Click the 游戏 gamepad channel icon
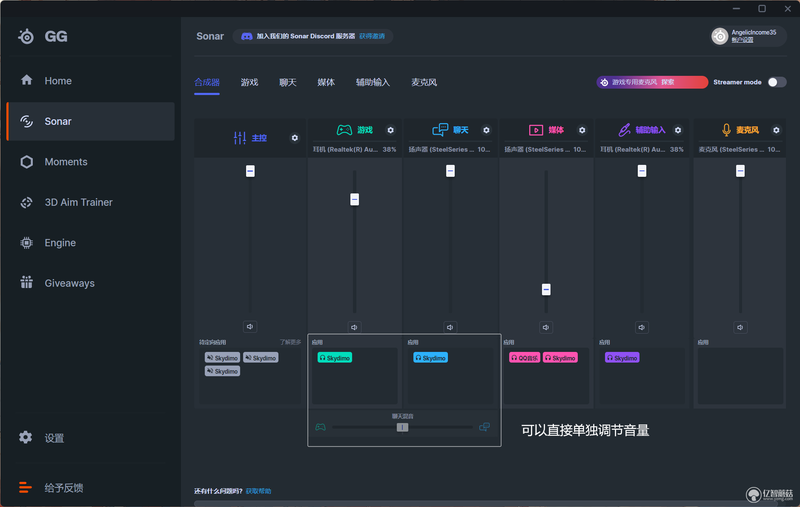 pyautogui.click(x=344, y=130)
